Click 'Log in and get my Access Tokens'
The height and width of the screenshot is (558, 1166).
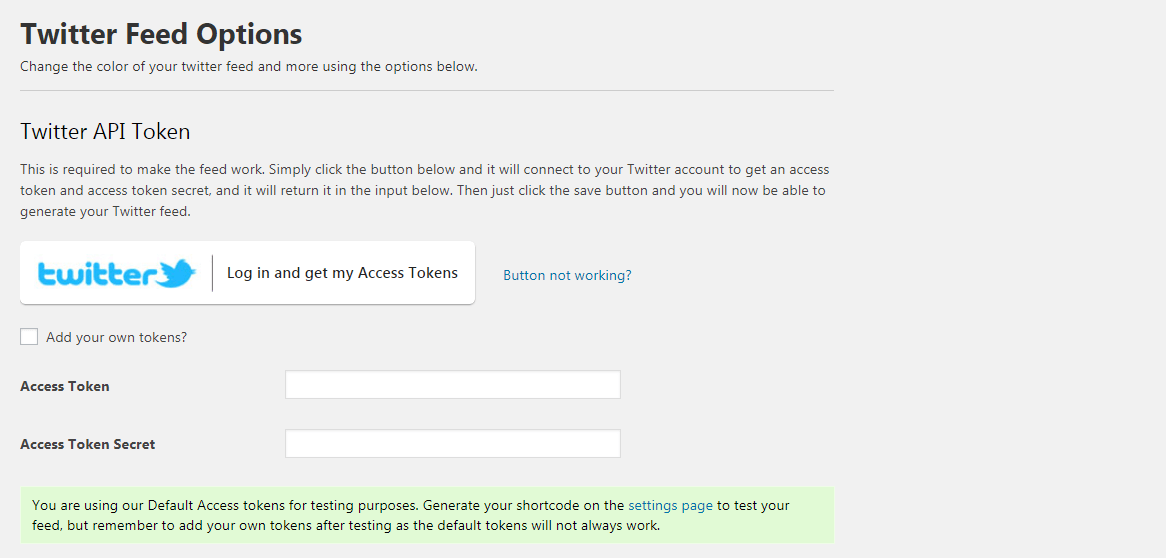pos(342,273)
